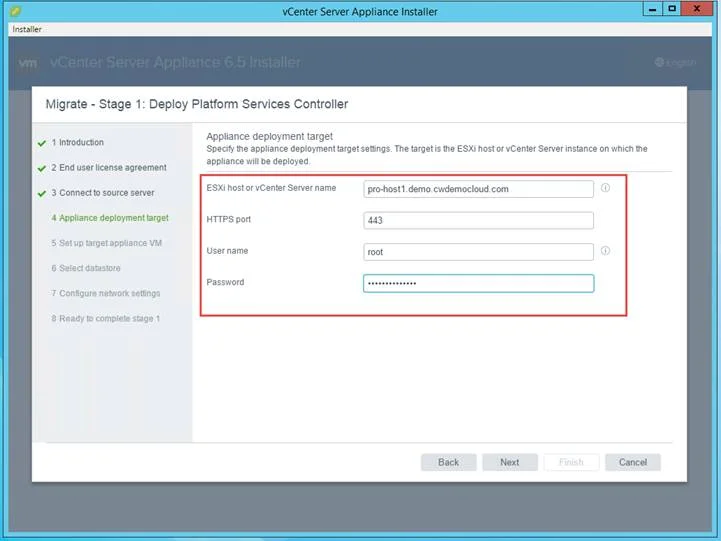This screenshot has height=541, width=721.
Task: Click the Back button
Action: point(448,462)
